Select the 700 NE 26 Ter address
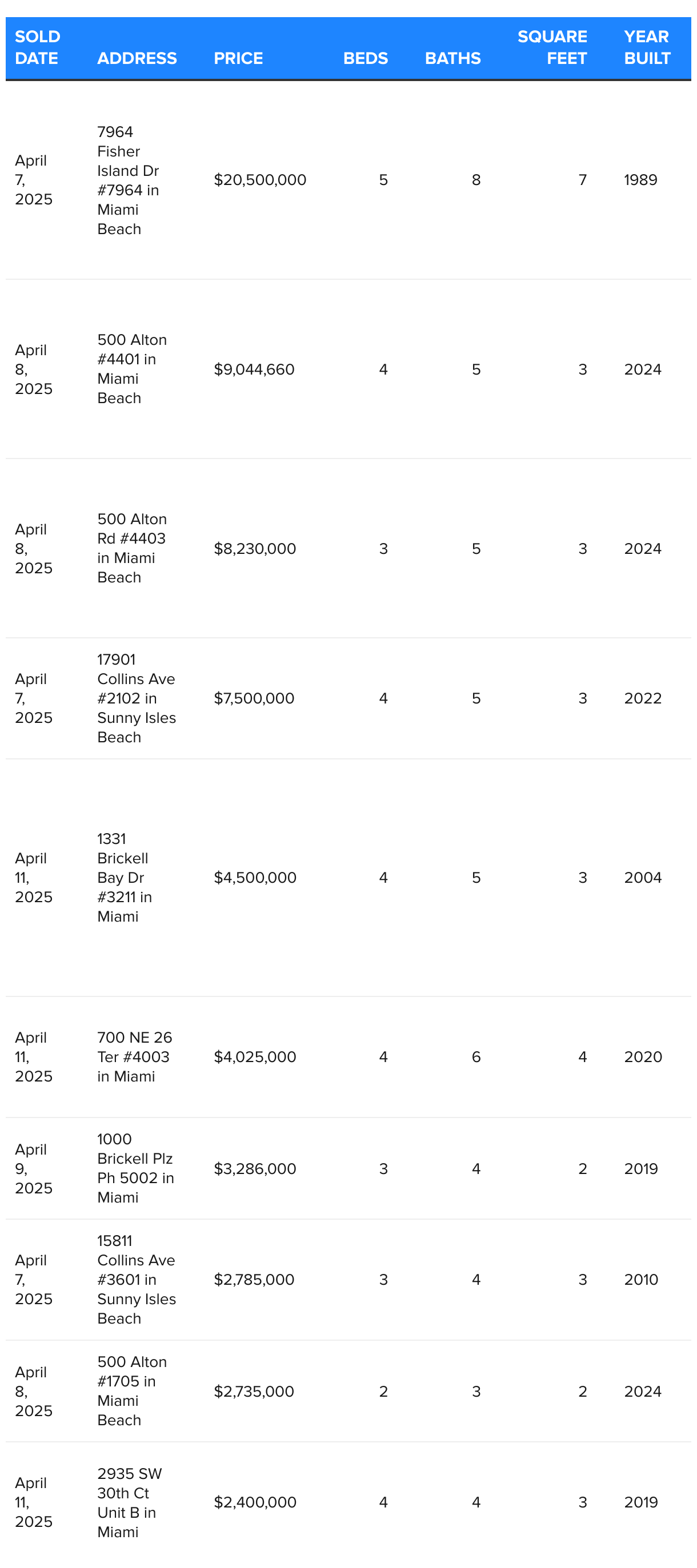 click(x=135, y=1057)
